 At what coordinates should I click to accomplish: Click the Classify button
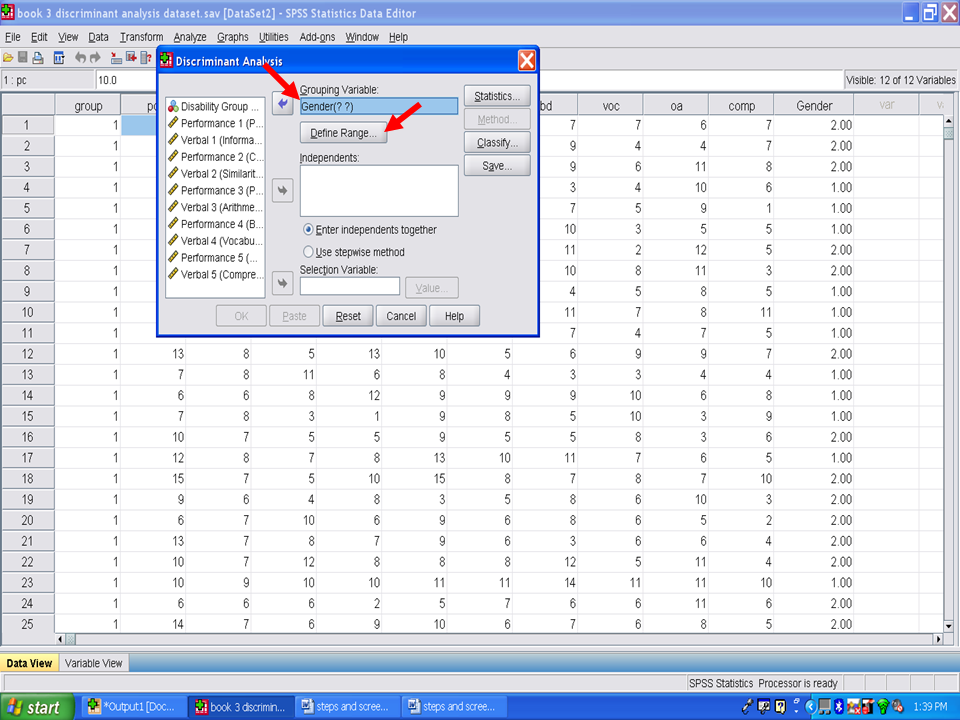(x=497, y=143)
